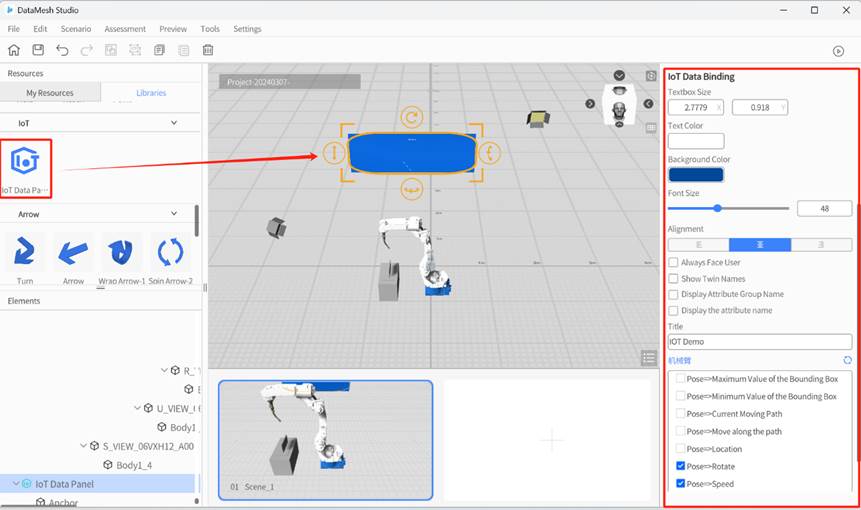Pick the Turn arrow resource
861x510 pixels.
click(25, 253)
